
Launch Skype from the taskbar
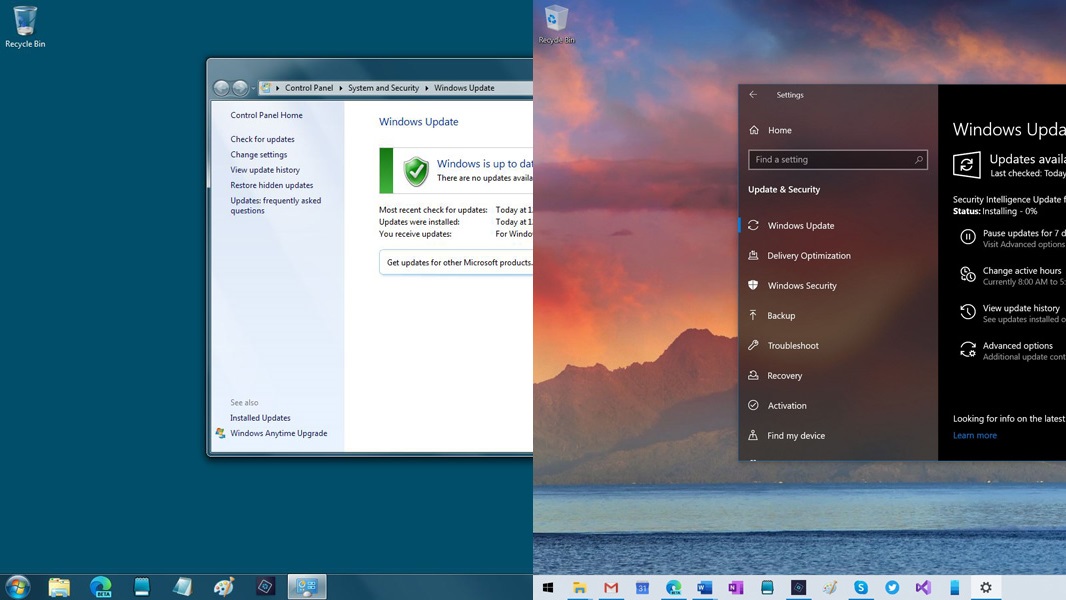(861, 588)
